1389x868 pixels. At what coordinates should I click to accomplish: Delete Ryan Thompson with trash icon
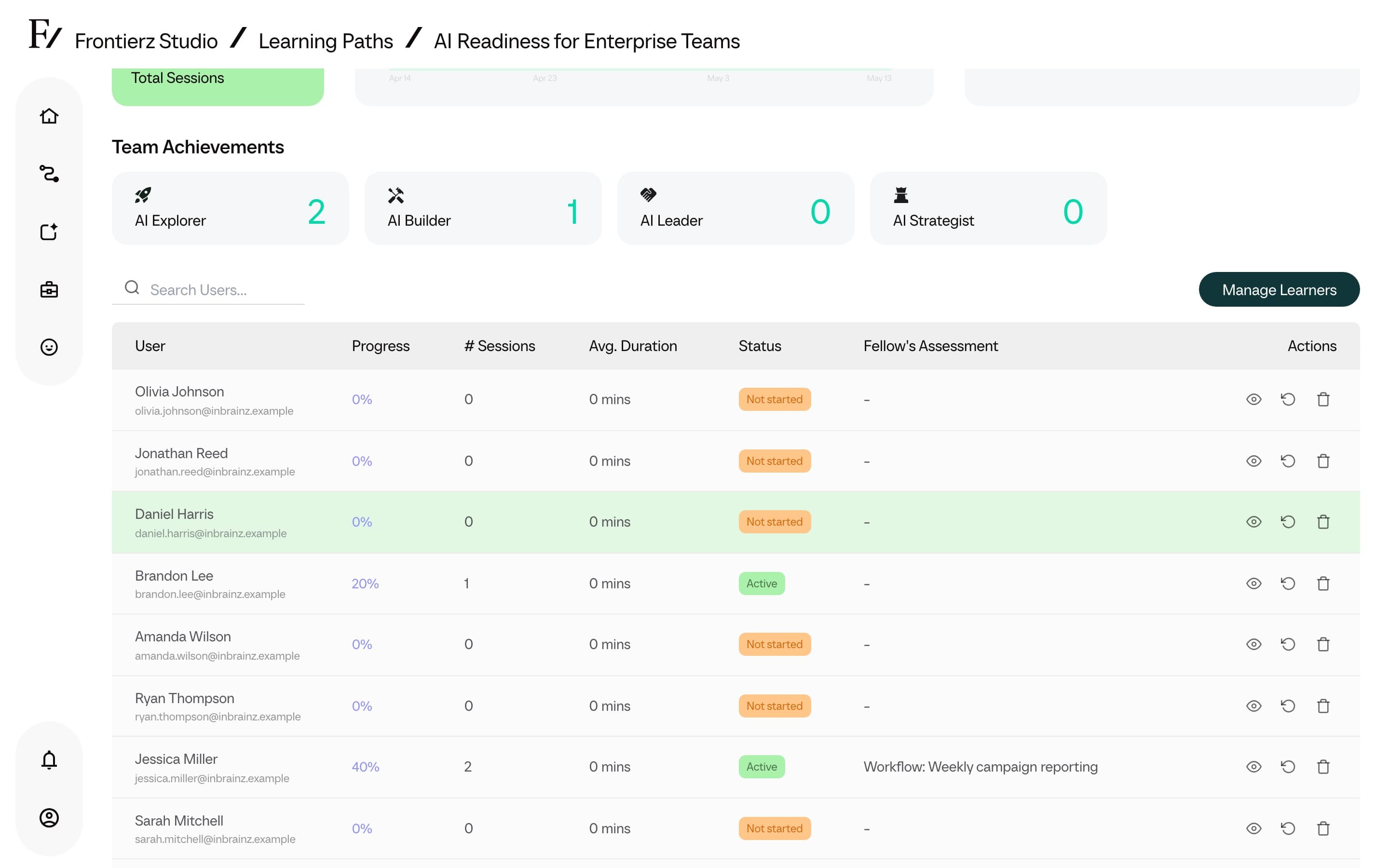[x=1323, y=705]
